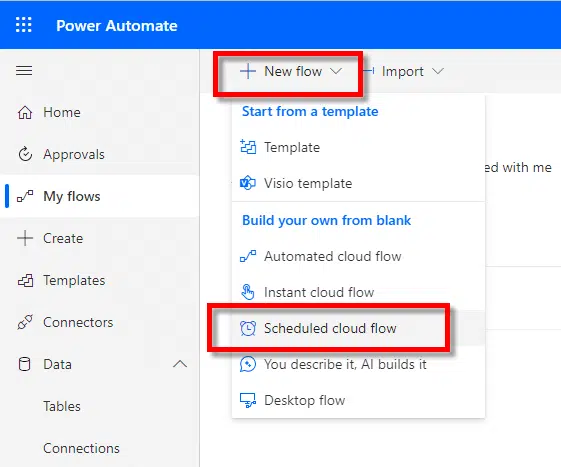Viewport: 561px width, 467px height.
Task: Click the Home house icon
Action: click(x=25, y=112)
